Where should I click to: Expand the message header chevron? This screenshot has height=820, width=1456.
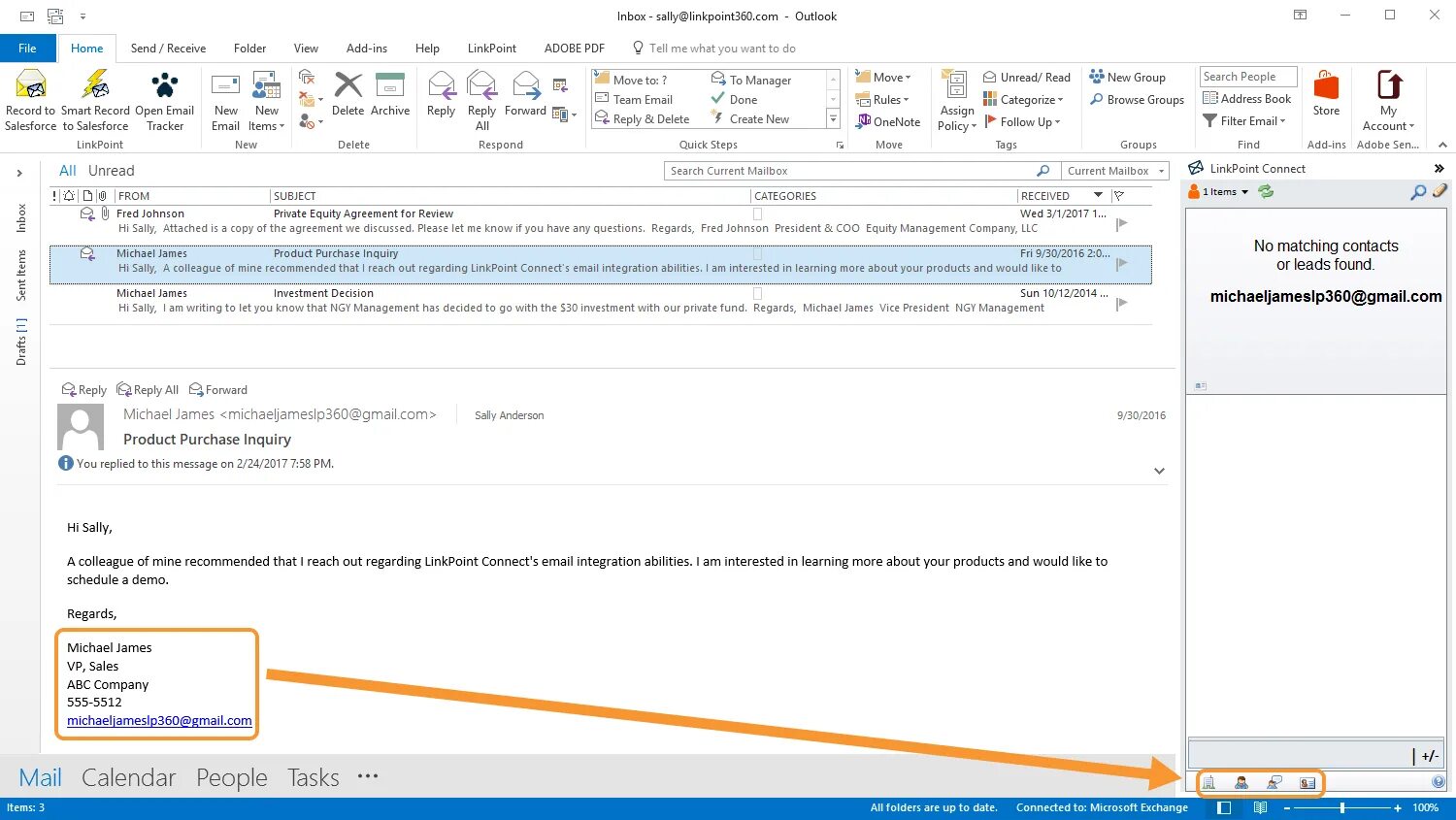[1159, 471]
